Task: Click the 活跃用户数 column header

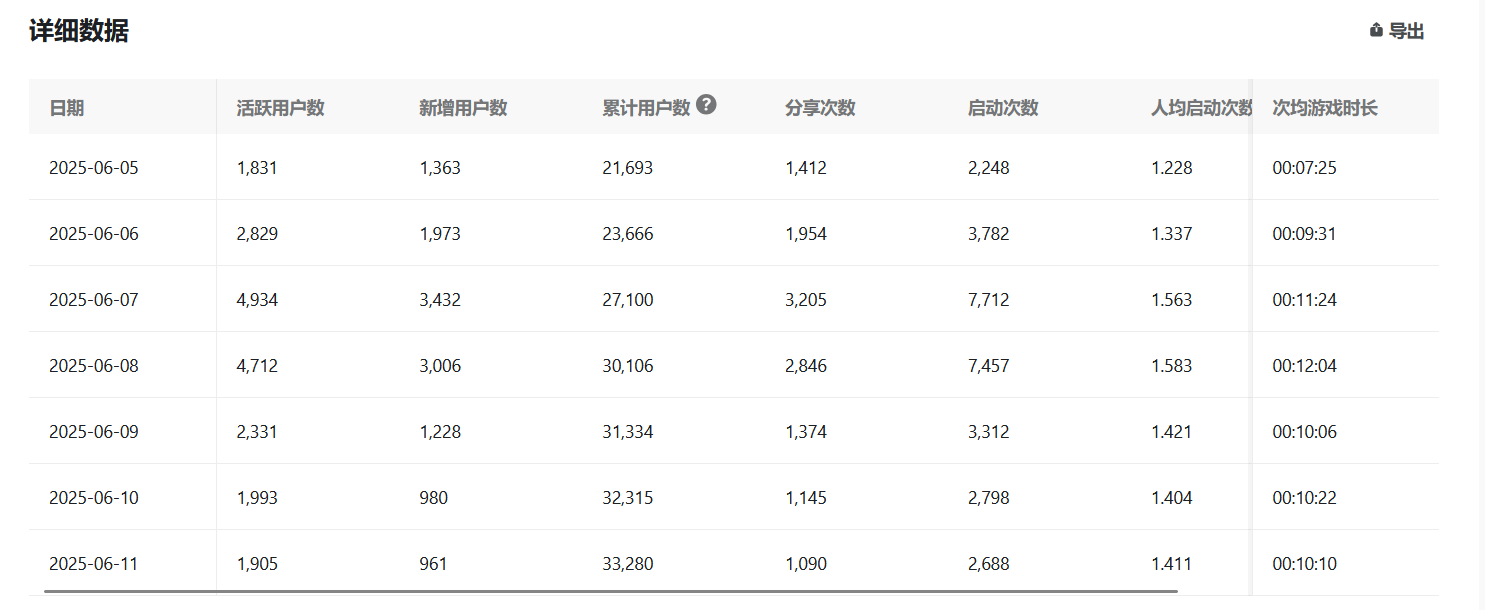Action: click(280, 108)
